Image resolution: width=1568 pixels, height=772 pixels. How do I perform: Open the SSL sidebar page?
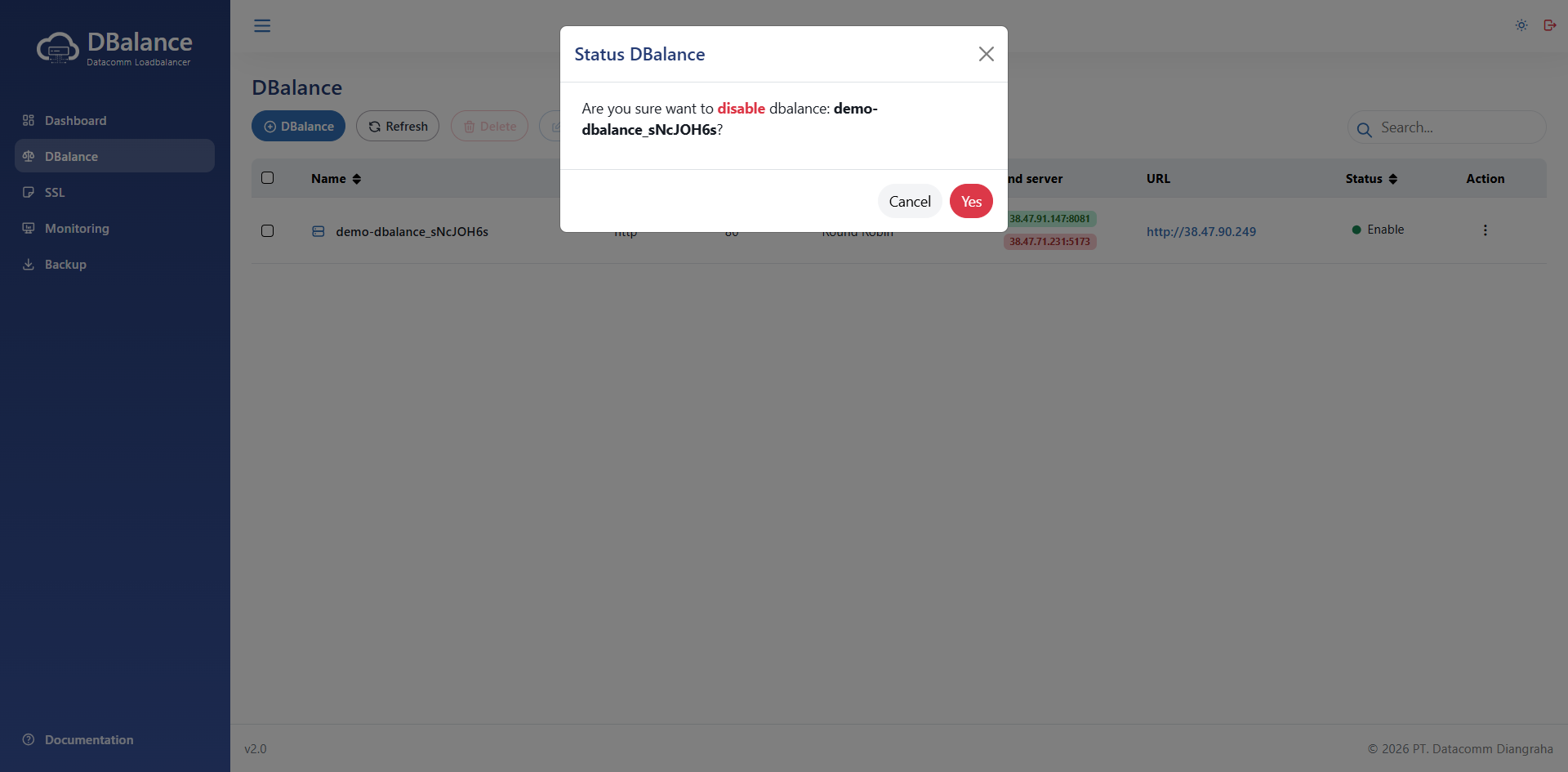coord(55,193)
